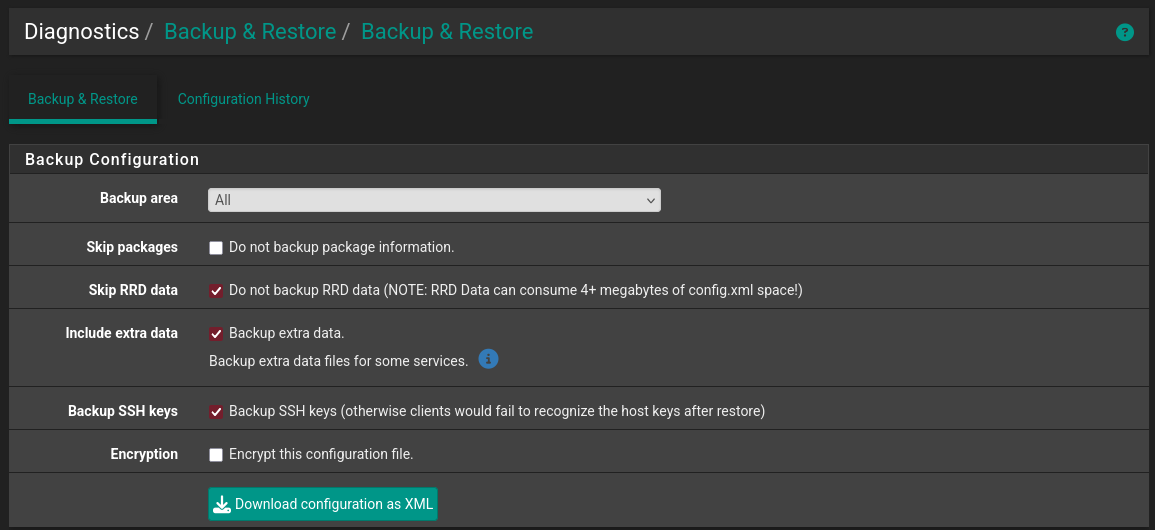The height and width of the screenshot is (530, 1155).
Task: Click the Backup Configuration panel heading
Action: (x=112, y=159)
